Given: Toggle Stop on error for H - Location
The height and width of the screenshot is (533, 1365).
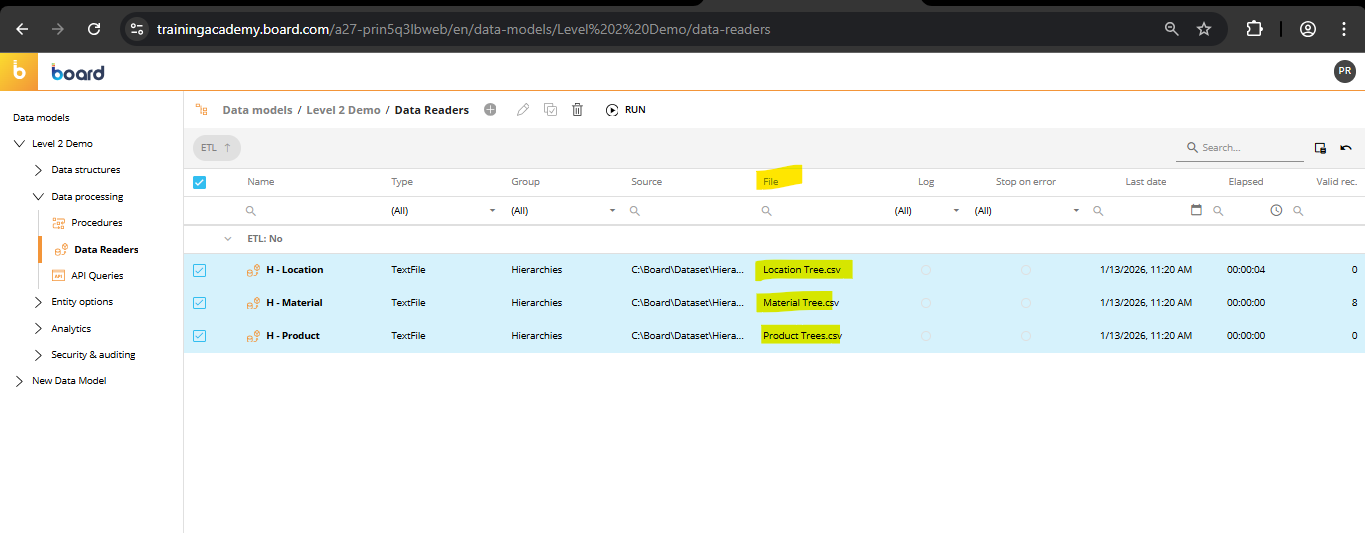Looking at the screenshot, I should pyautogui.click(x=1026, y=270).
